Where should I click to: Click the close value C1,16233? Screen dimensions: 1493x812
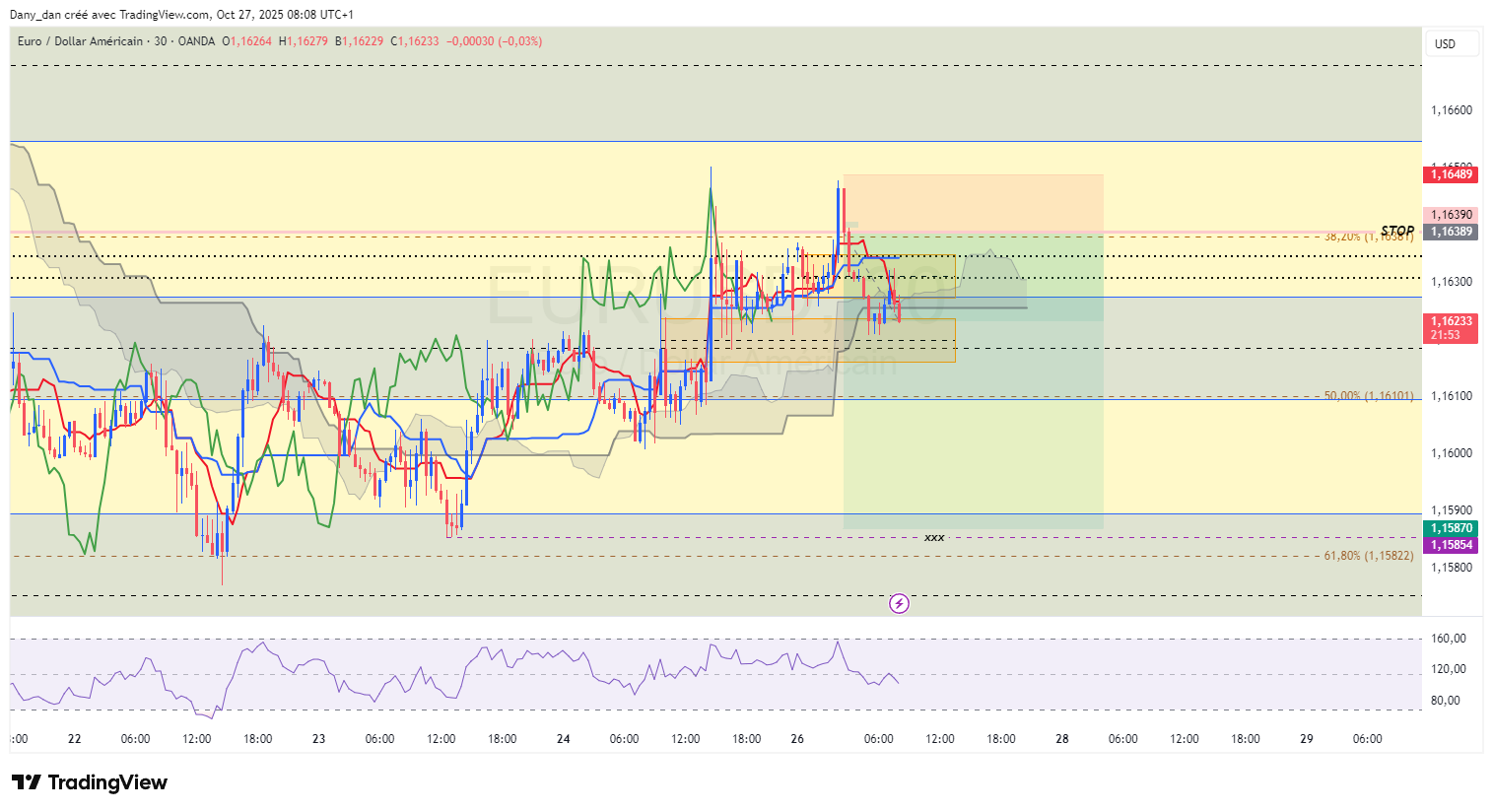[415, 41]
